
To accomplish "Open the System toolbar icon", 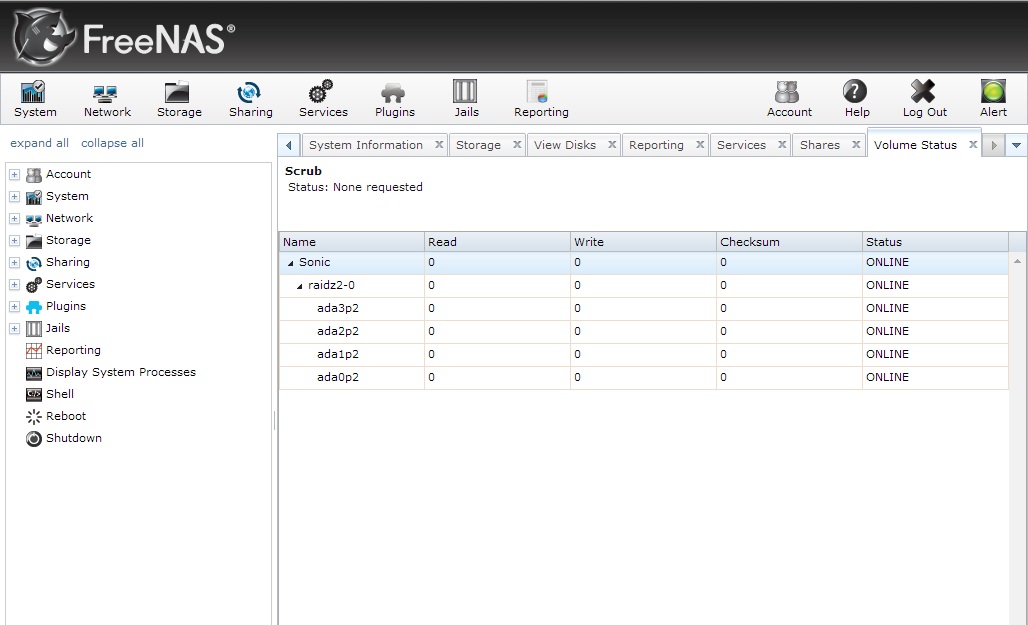I will [35, 99].
